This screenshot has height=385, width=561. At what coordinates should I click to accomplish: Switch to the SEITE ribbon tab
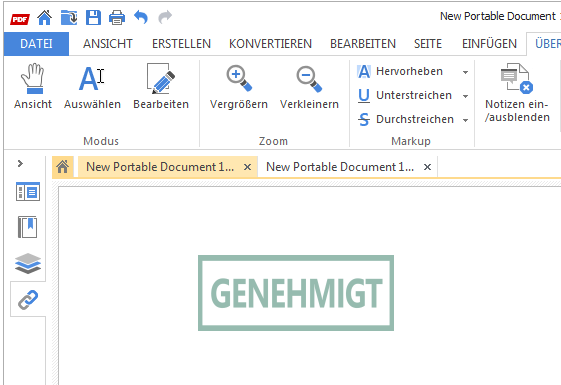point(428,44)
